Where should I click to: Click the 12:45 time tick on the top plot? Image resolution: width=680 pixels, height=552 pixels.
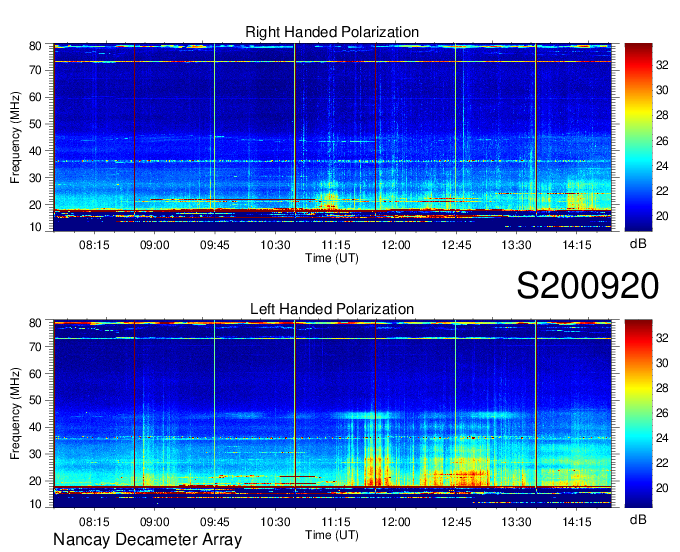456,245
